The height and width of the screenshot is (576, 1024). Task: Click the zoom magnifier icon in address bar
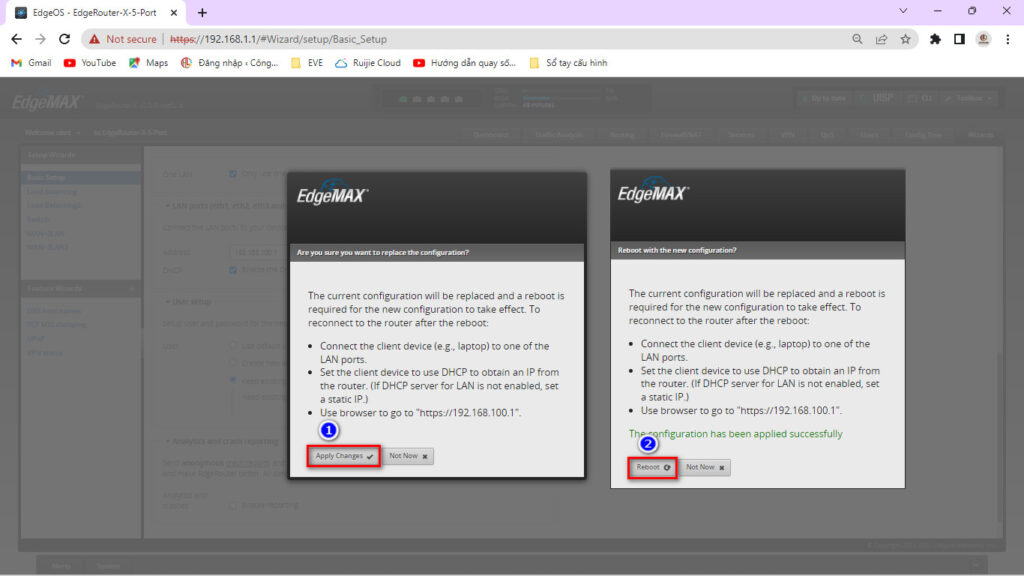pyautogui.click(x=857, y=39)
